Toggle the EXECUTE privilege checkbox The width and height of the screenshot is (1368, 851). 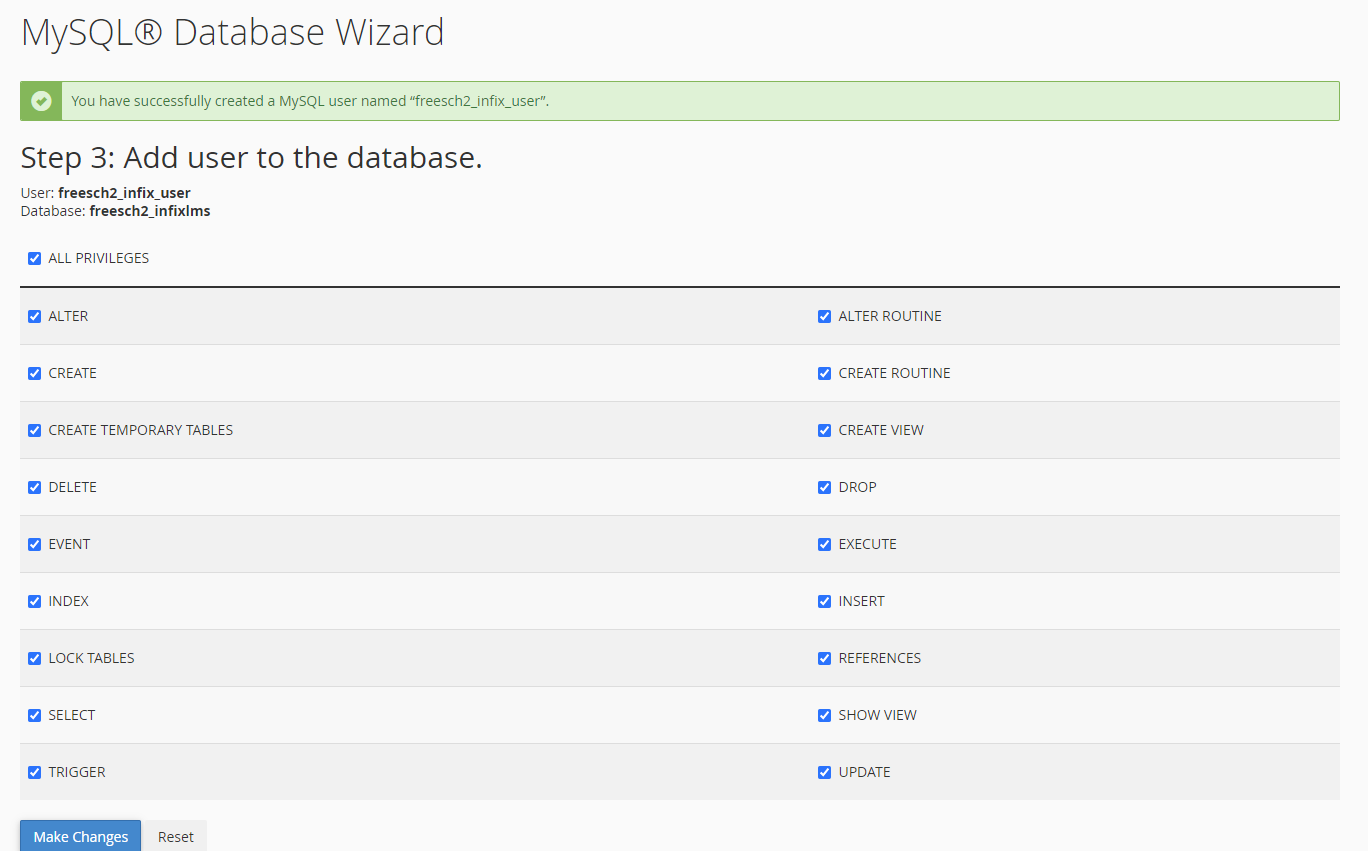pos(825,545)
